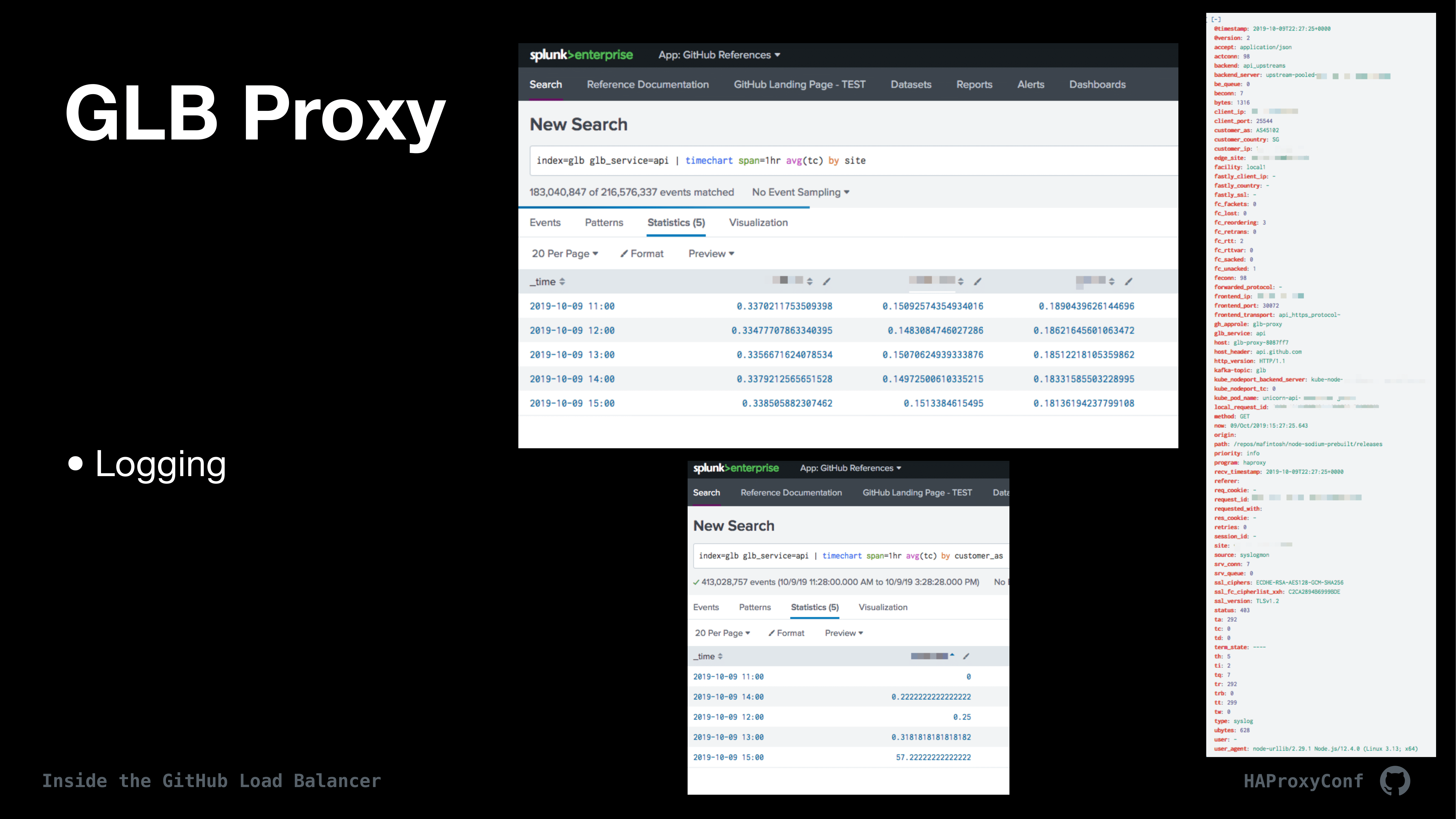The height and width of the screenshot is (819, 1456).
Task: Open GitHub Landing Page - TEST in customer_as window
Action: pos(917,492)
